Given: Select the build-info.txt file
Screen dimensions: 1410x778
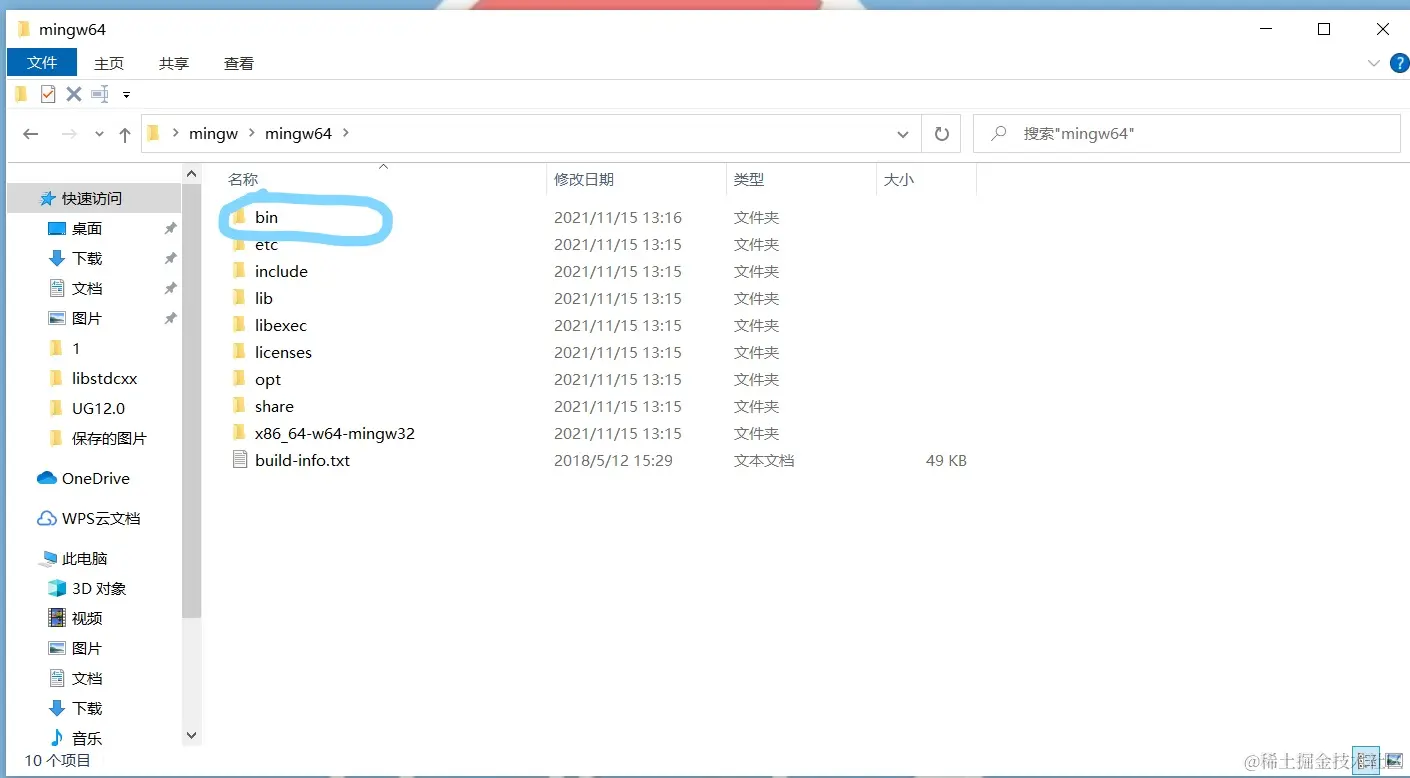Looking at the screenshot, I should point(302,460).
